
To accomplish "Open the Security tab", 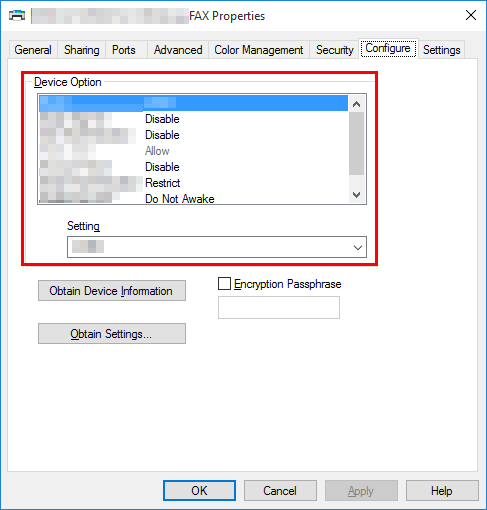I will 335,50.
